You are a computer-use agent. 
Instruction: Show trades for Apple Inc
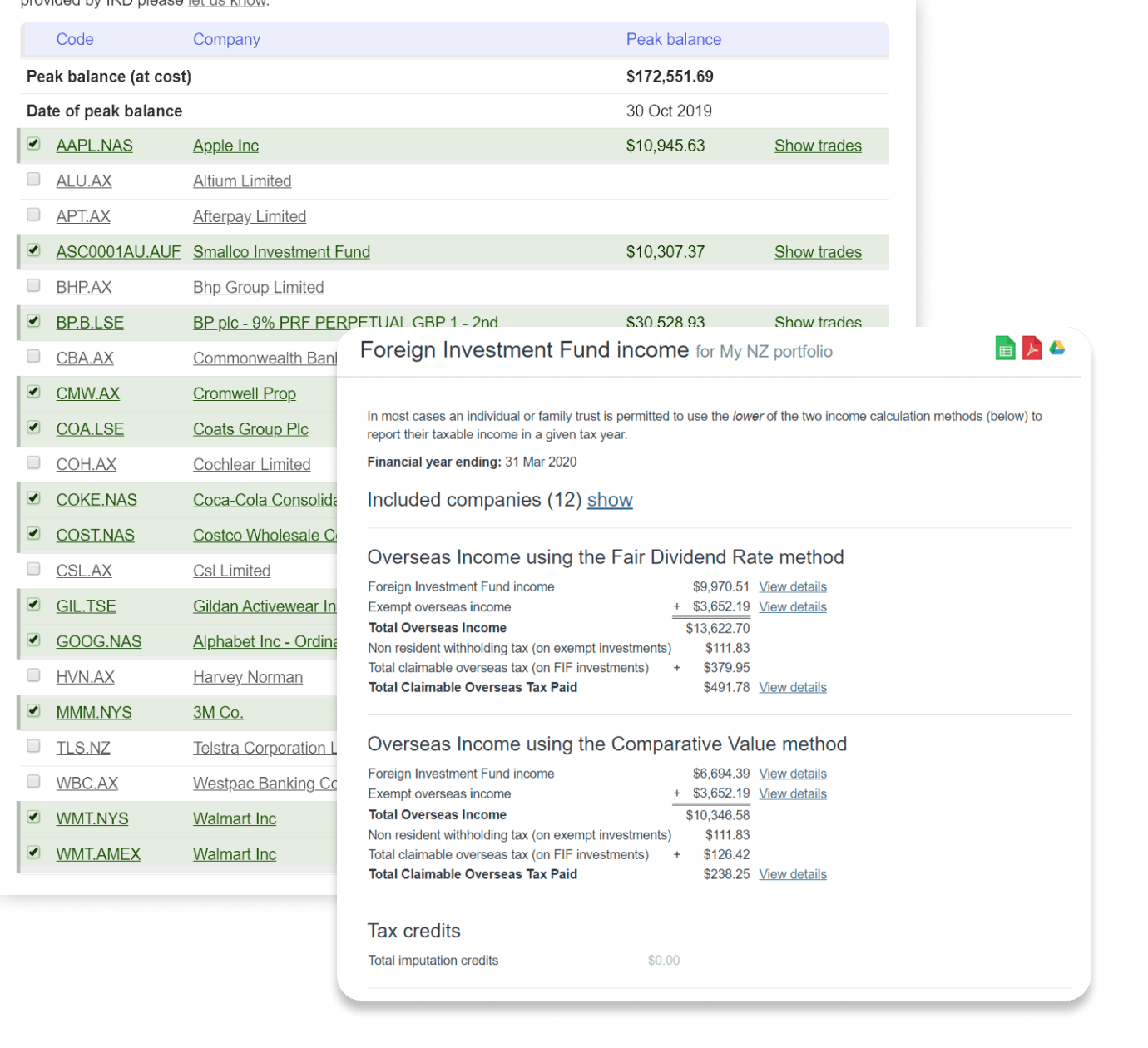[x=818, y=146]
